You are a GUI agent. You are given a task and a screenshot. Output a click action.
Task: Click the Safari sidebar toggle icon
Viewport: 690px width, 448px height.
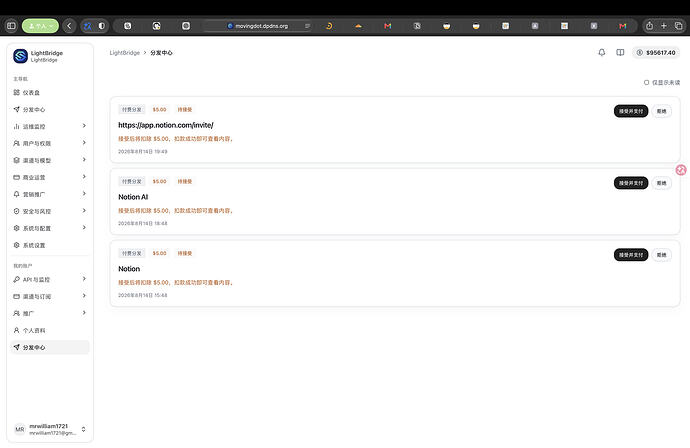tap(11, 26)
